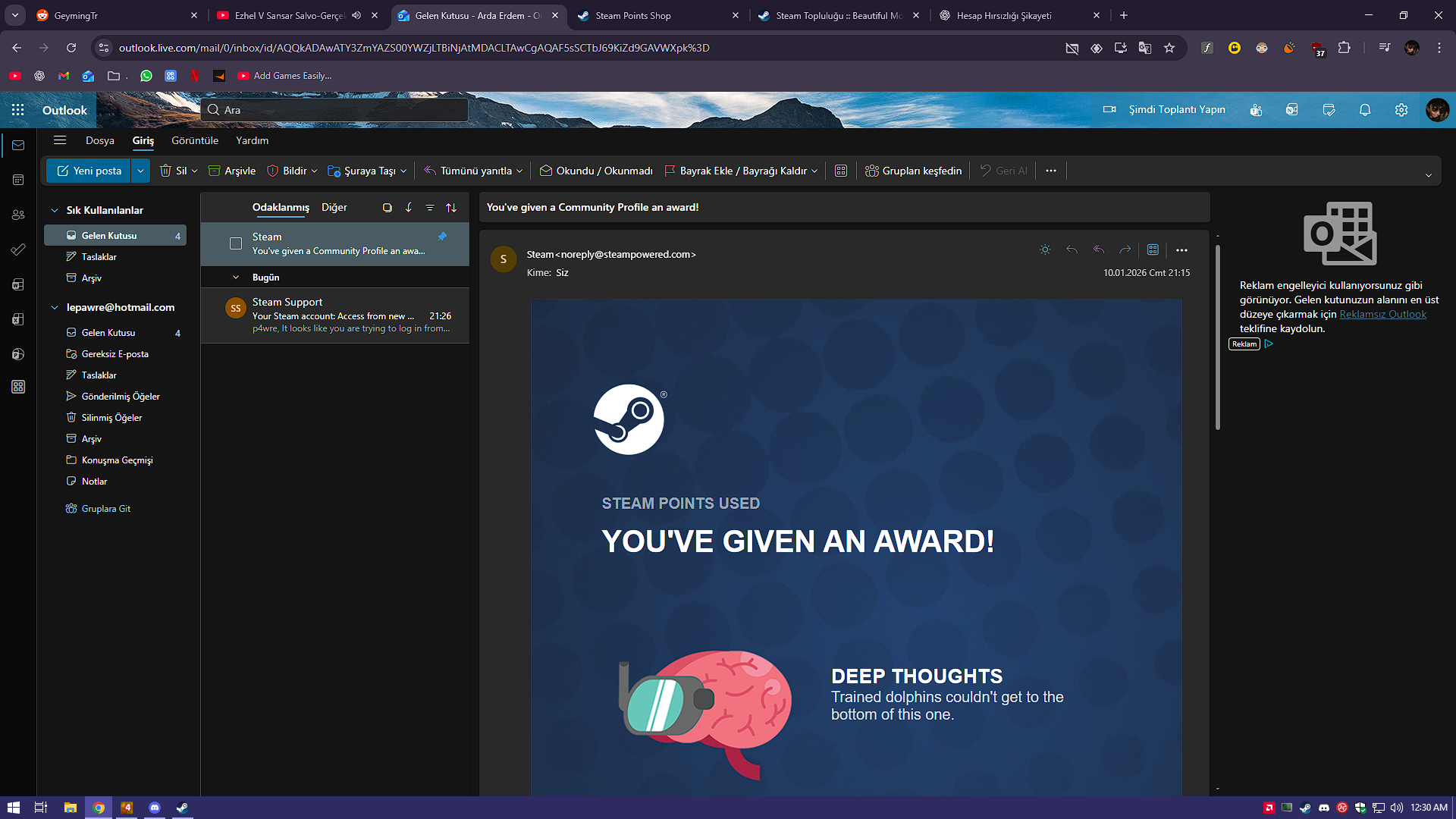Click the sort order arrows in message list
The image size is (1456, 819).
tap(451, 208)
